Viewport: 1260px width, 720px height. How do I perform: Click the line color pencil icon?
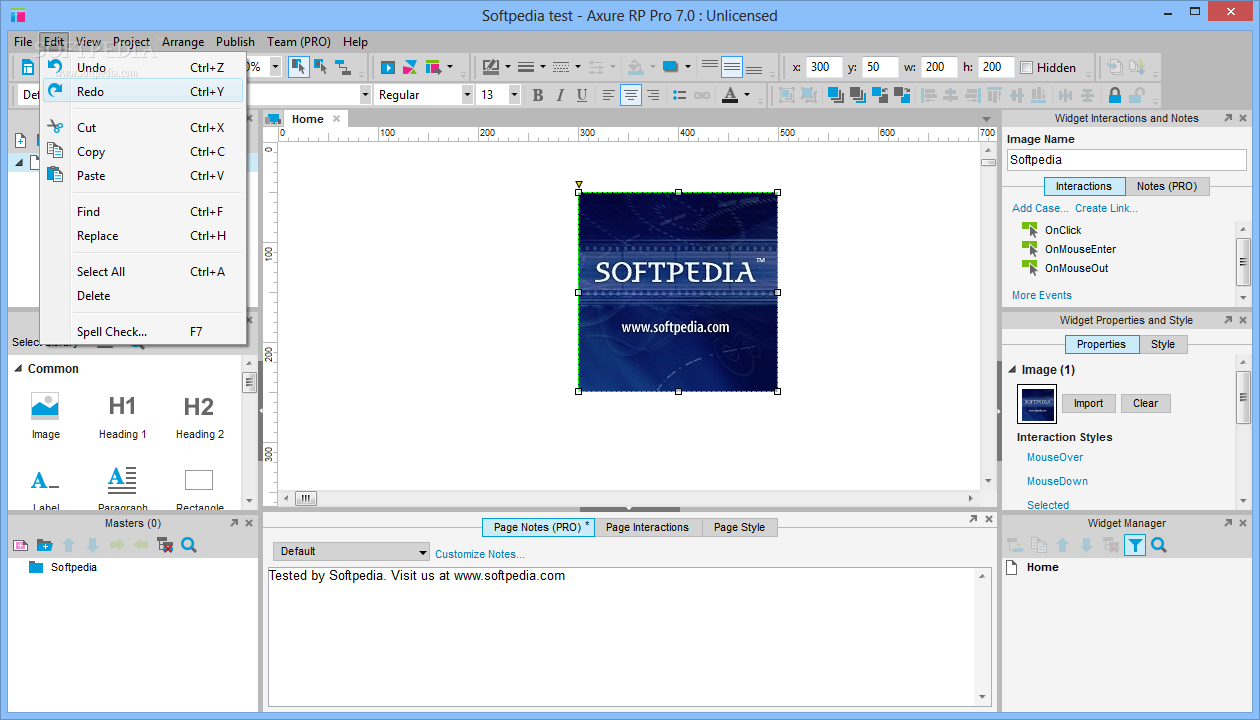point(491,67)
